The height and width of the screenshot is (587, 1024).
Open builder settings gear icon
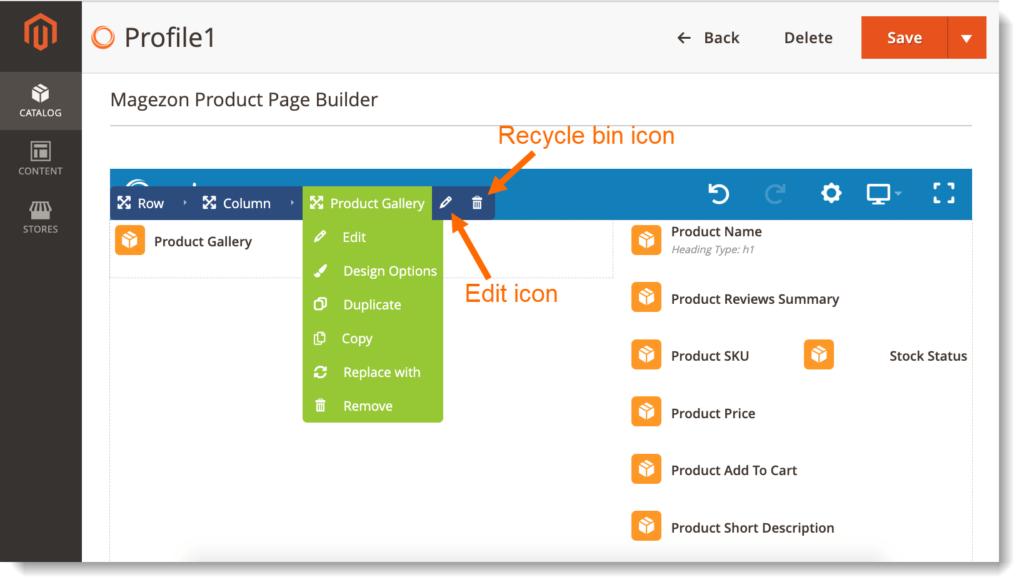(x=831, y=193)
